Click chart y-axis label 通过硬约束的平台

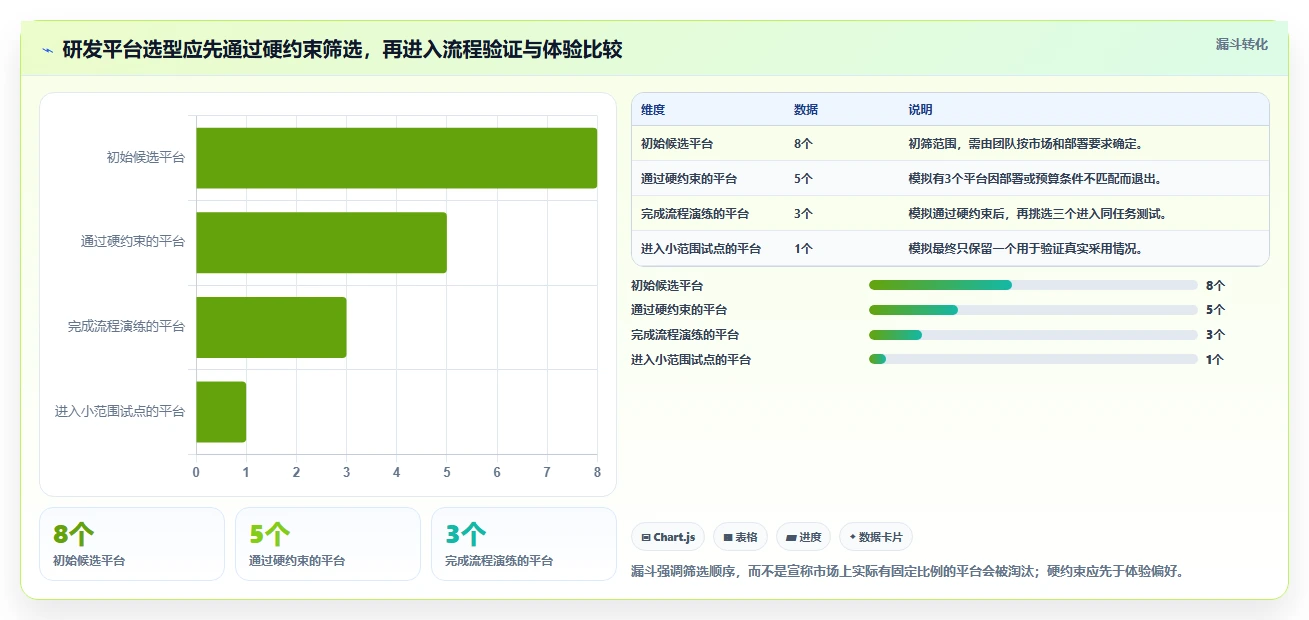(x=133, y=242)
